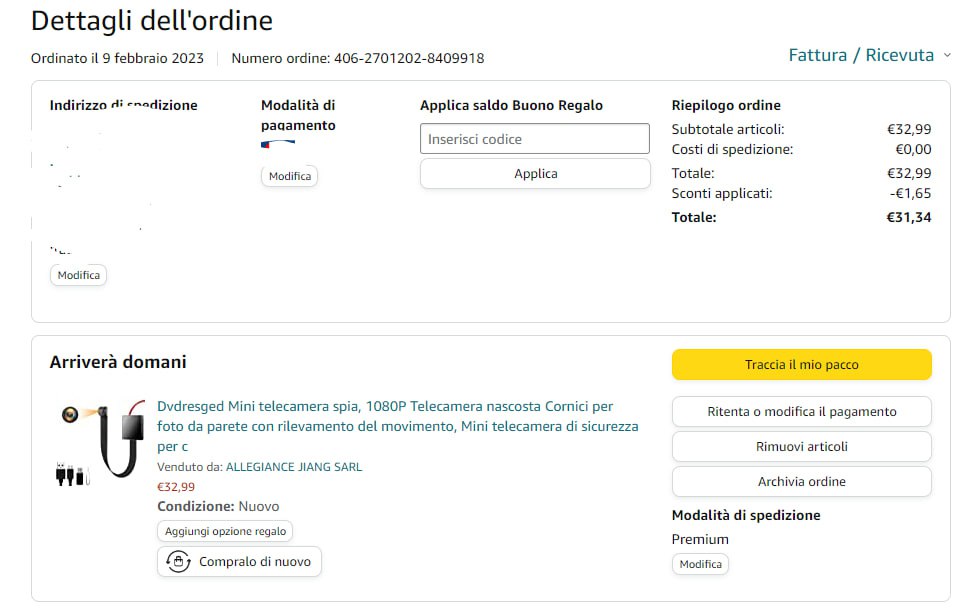Image resolution: width=963 pixels, height=614 pixels.
Task: Click the final total €31,34 amount
Action: coord(908,217)
